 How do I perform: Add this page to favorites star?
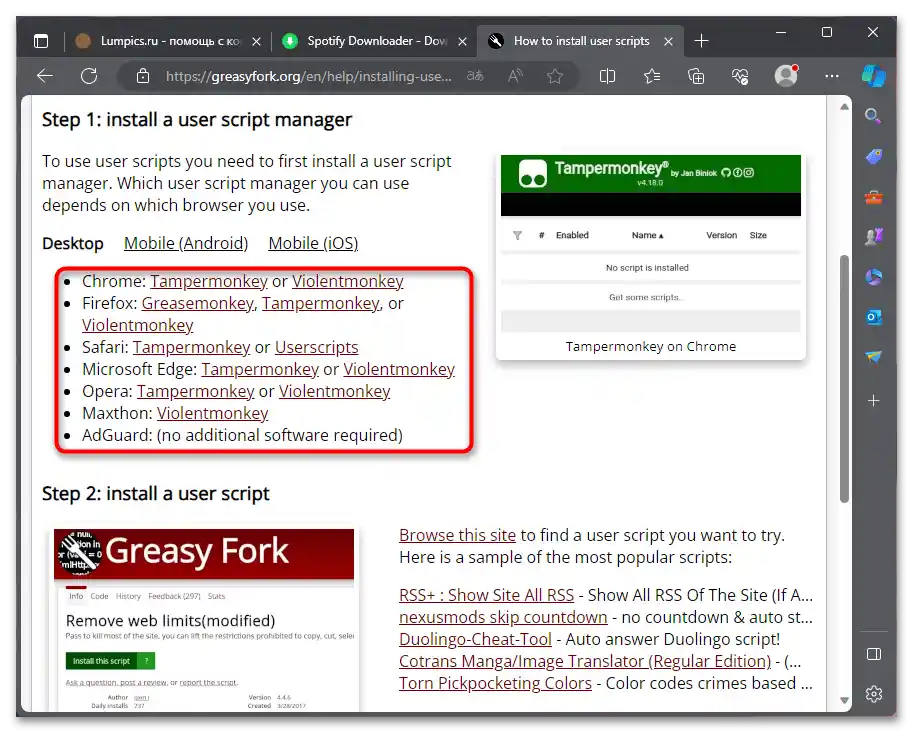point(555,76)
